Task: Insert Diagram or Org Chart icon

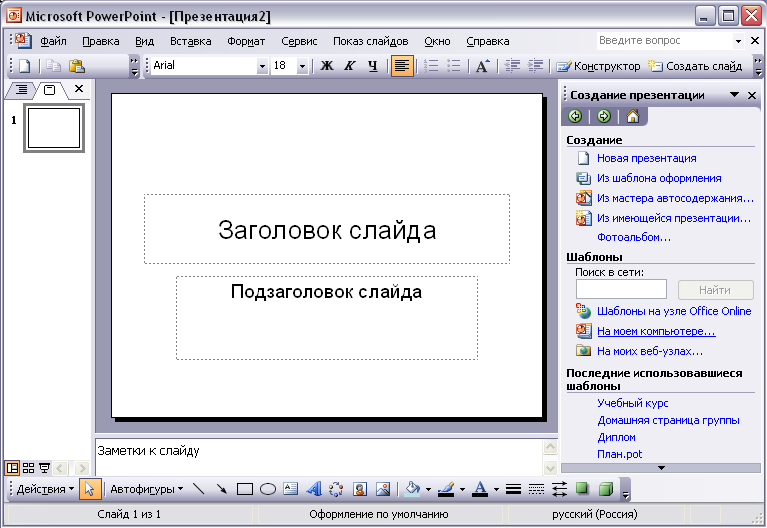Action: 337,489
